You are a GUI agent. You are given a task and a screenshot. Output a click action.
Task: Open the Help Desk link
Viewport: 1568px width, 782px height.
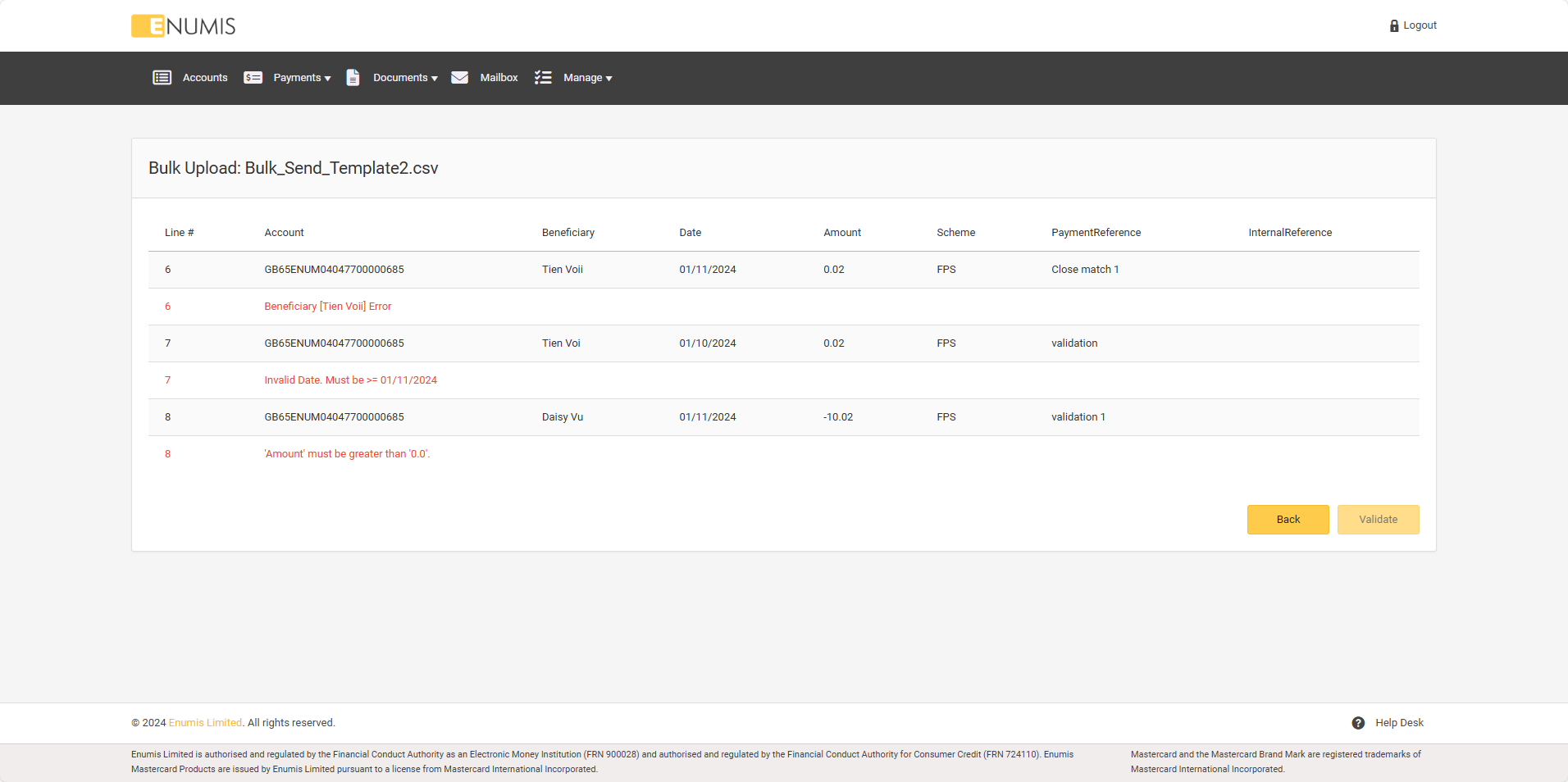(1399, 723)
